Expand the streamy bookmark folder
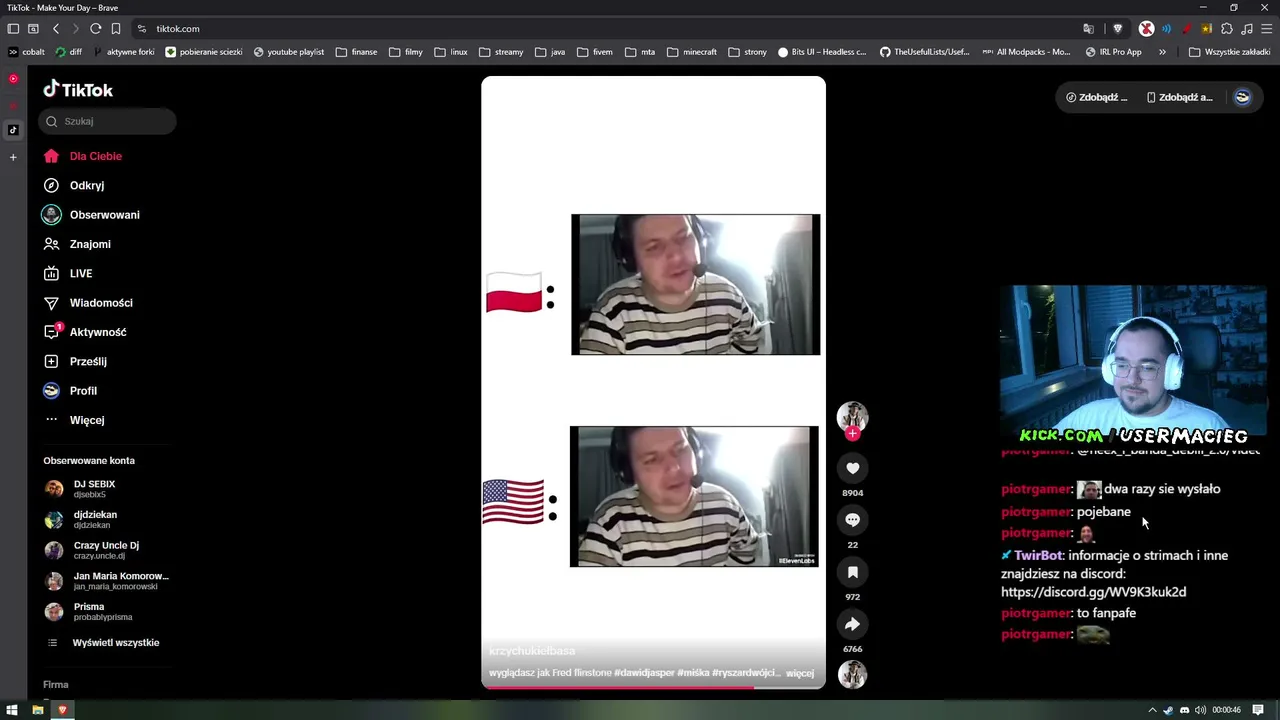This screenshot has height=720, width=1280. 501,52
